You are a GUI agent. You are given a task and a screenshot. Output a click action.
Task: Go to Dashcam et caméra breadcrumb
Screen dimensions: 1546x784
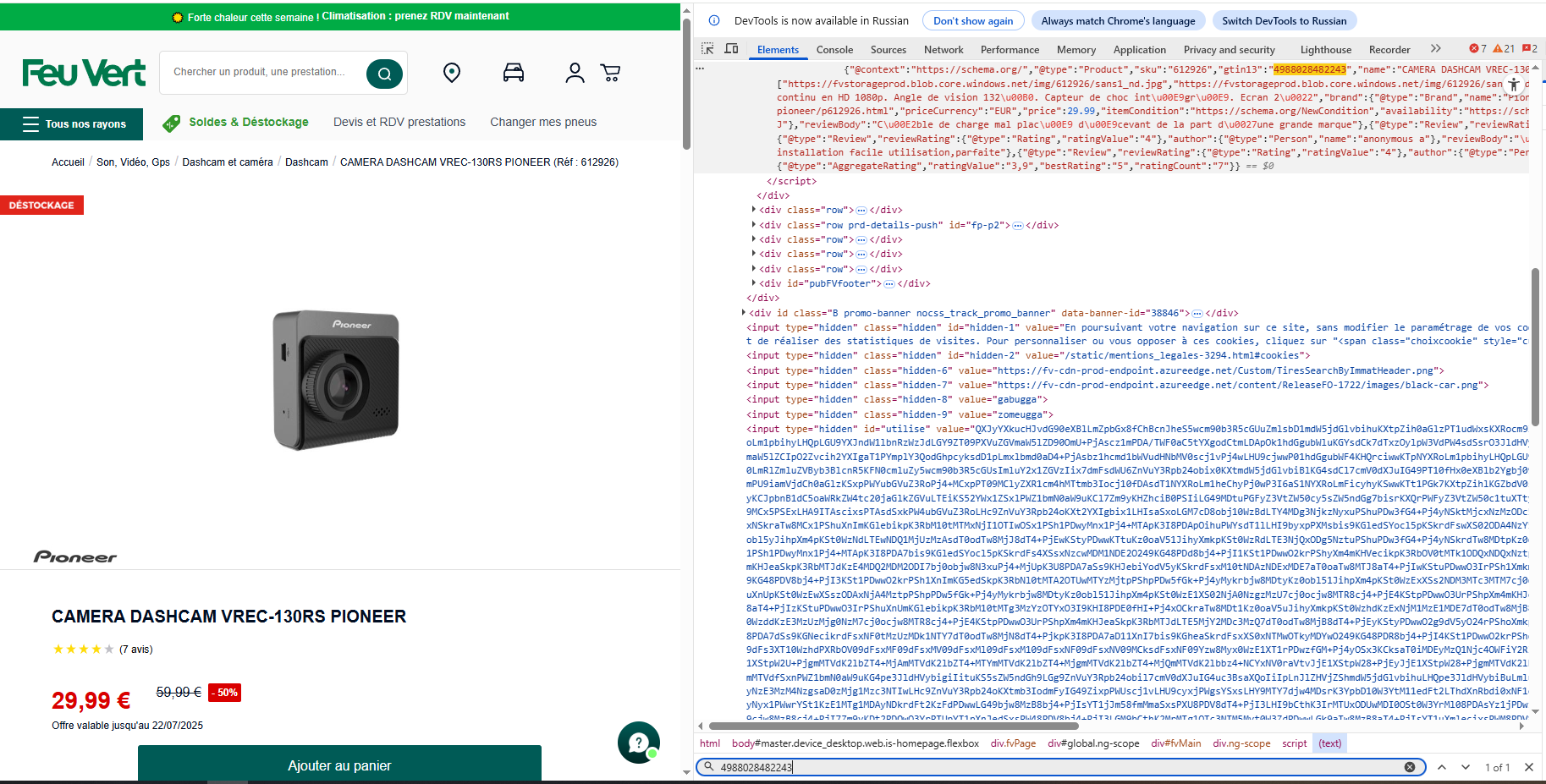228,162
